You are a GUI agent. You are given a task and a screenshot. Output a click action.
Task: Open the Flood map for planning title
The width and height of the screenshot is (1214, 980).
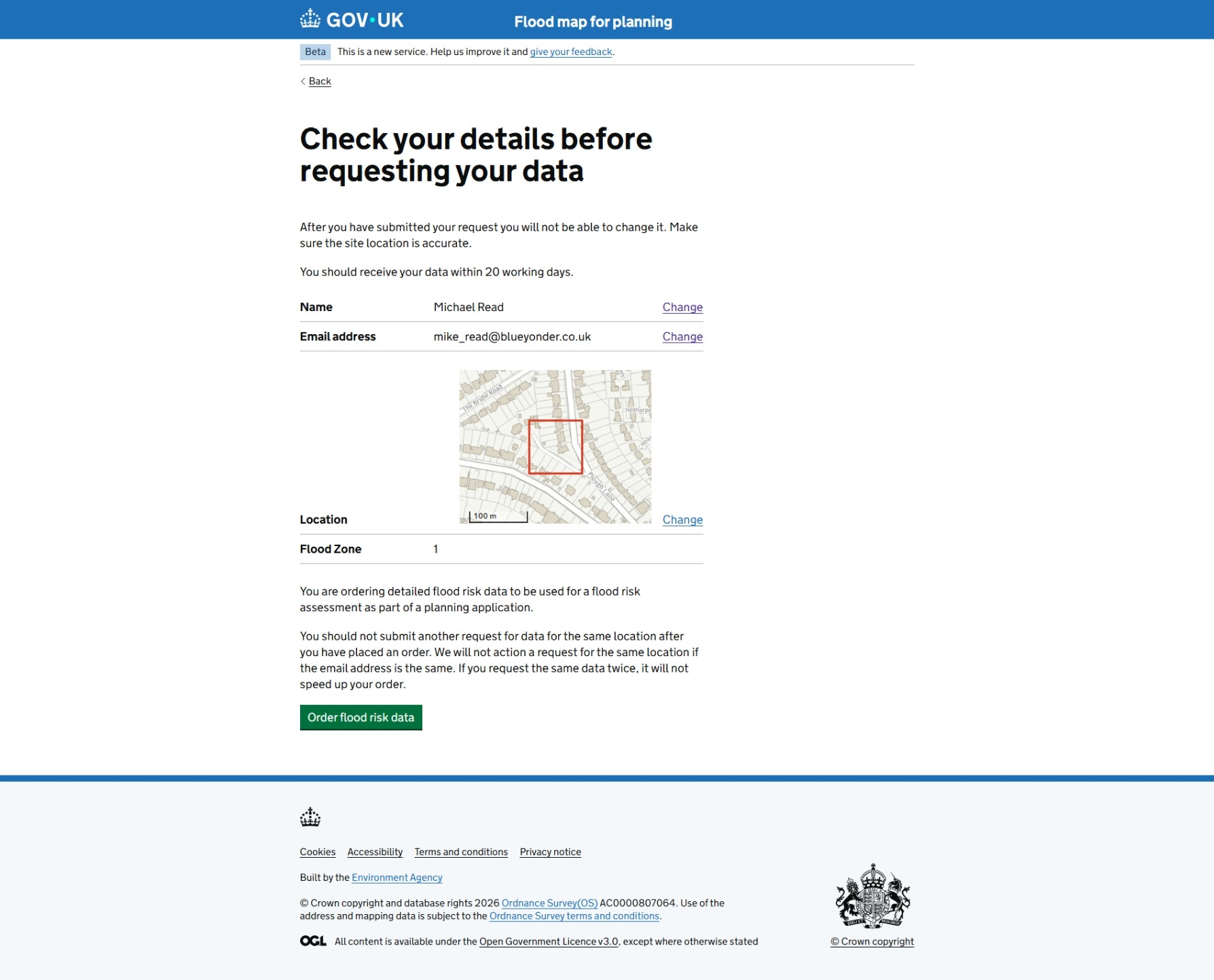coord(593,22)
